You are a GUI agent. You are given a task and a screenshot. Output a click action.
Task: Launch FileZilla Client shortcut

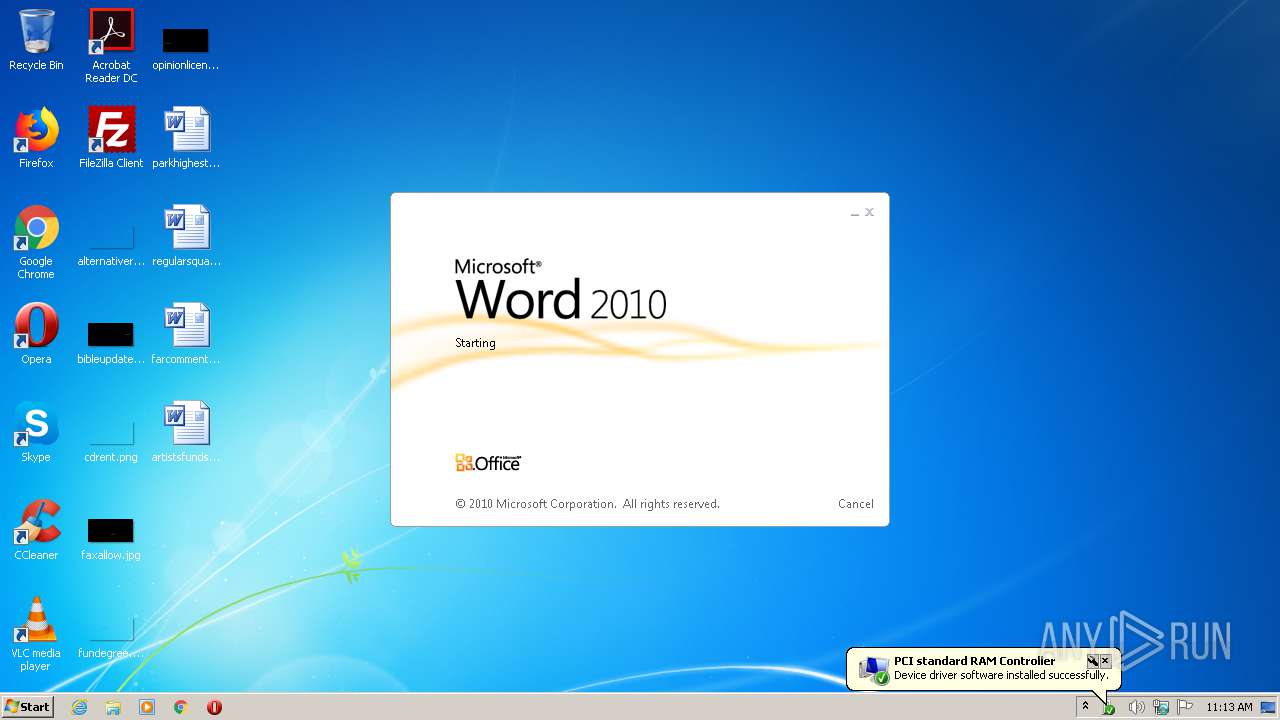coord(111,138)
